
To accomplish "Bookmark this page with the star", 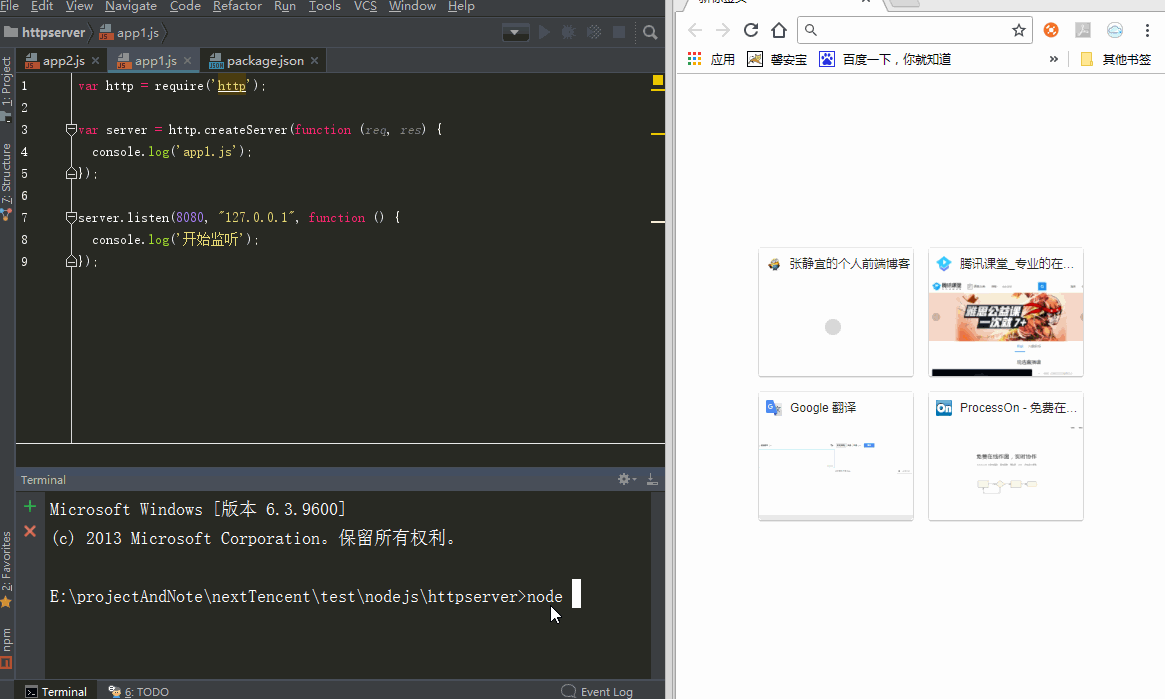I will click(x=1018, y=30).
